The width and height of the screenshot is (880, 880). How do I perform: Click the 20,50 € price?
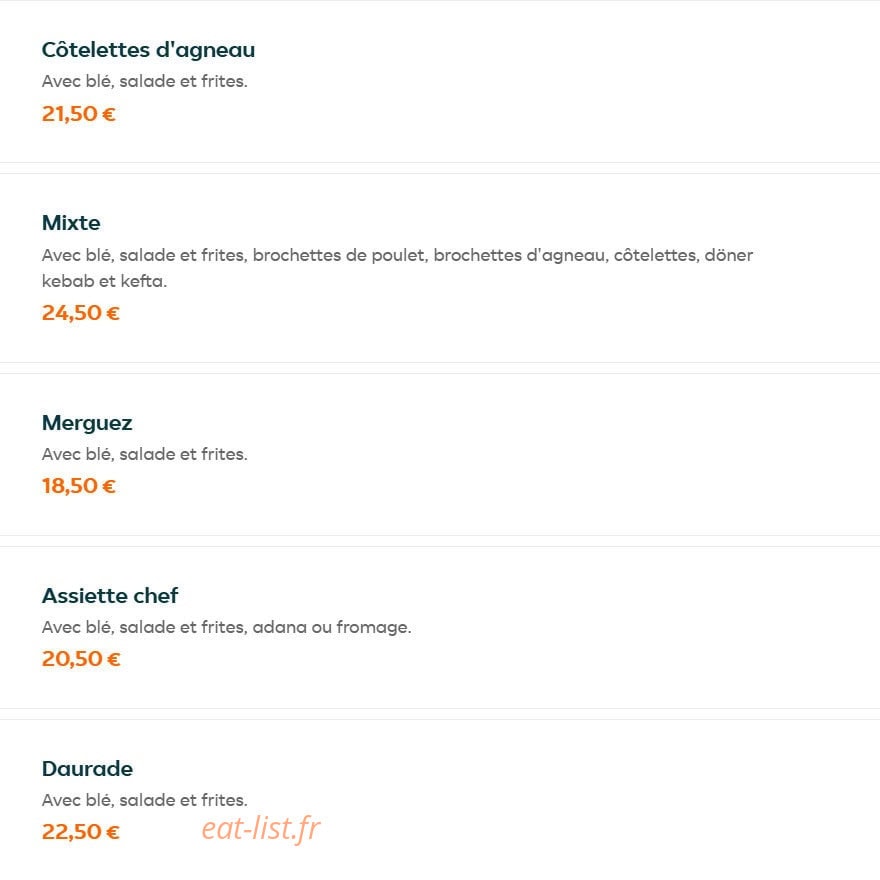(81, 658)
